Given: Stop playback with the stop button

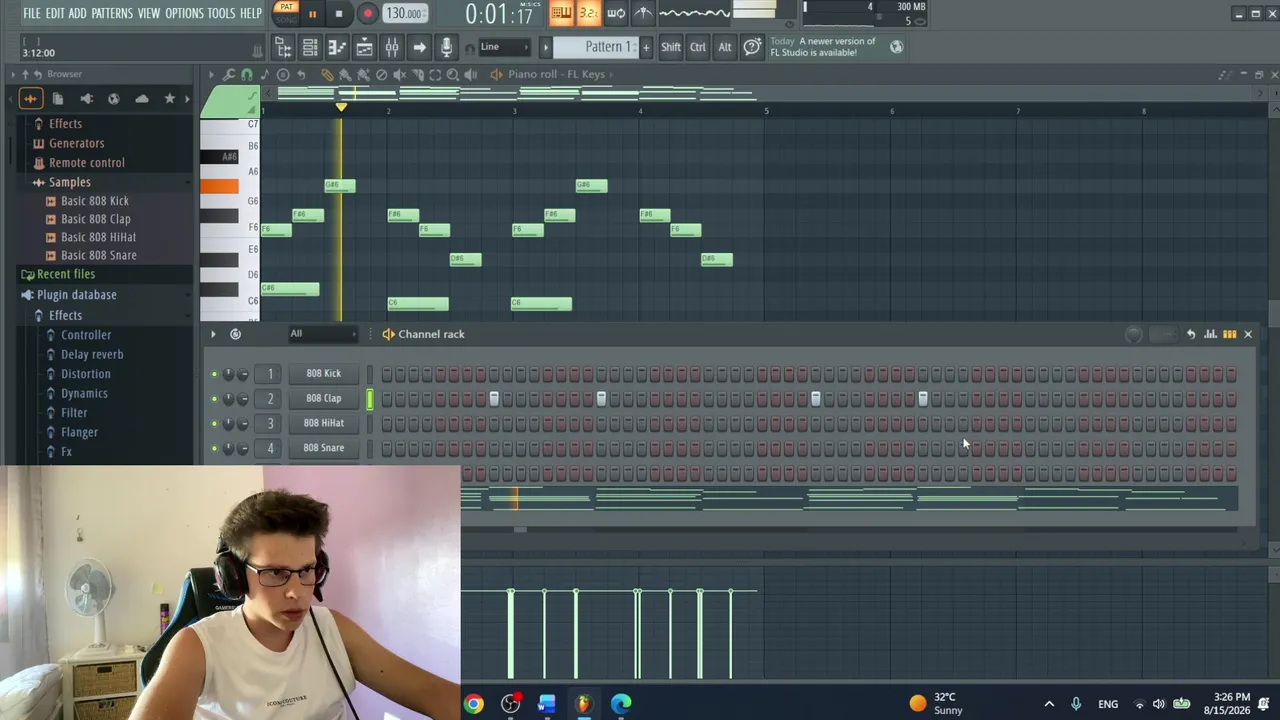Looking at the screenshot, I should click(339, 14).
